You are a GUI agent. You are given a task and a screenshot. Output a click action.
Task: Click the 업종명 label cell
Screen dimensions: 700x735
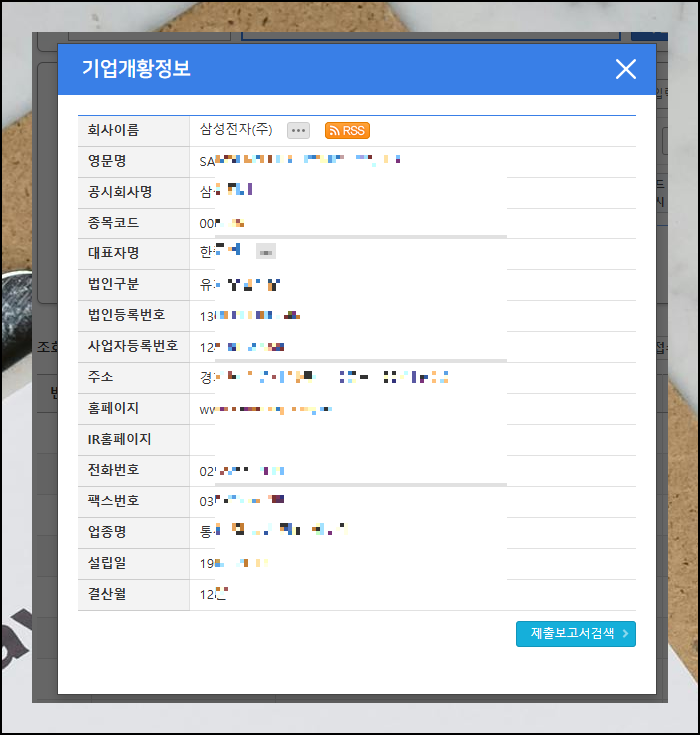coord(134,532)
